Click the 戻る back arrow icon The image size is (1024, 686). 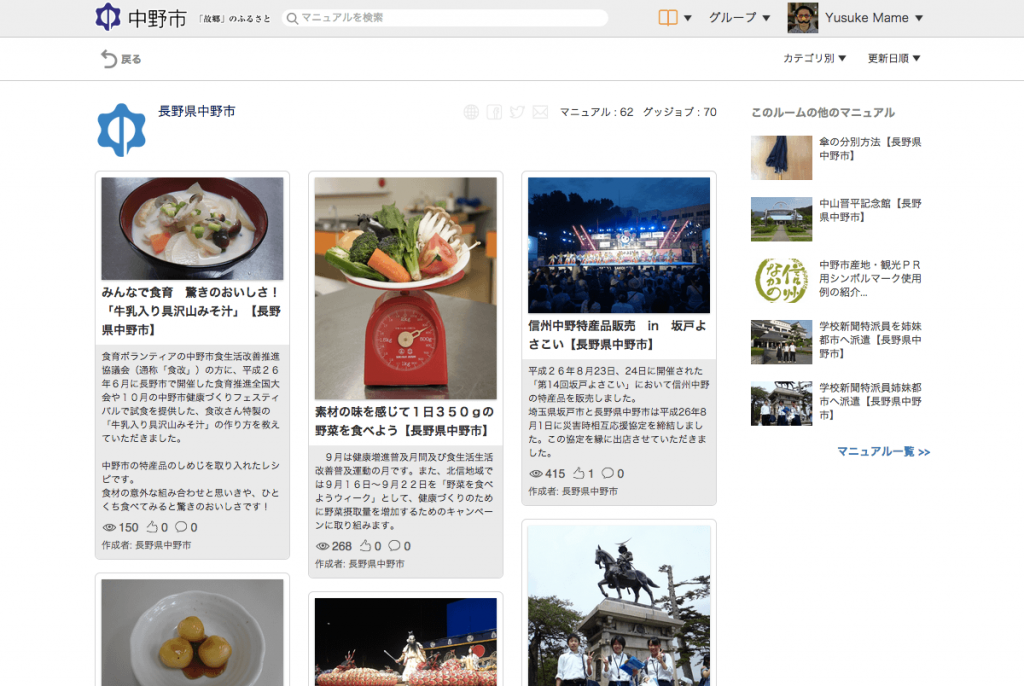tap(108, 59)
